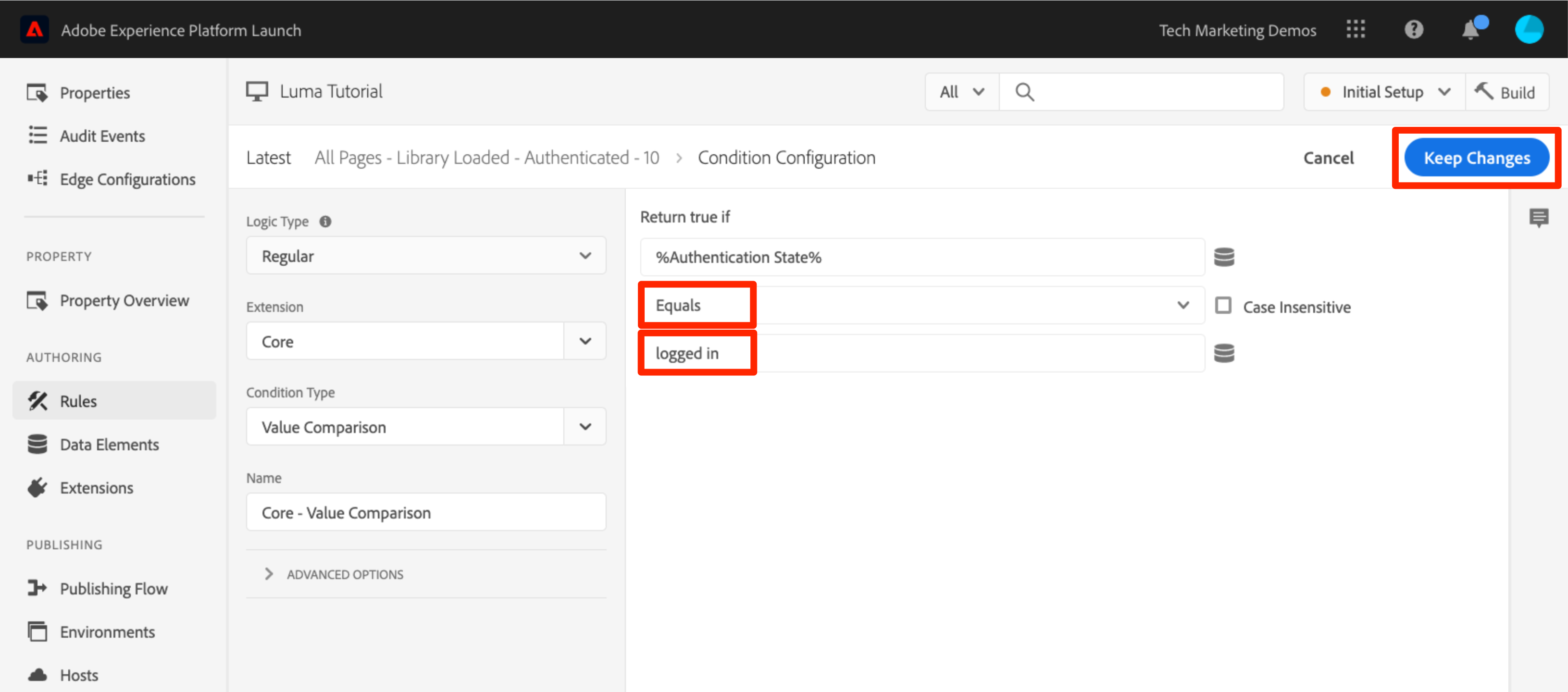
Task: Open the Condition Type Value Comparison dropdown
Action: coord(425,427)
